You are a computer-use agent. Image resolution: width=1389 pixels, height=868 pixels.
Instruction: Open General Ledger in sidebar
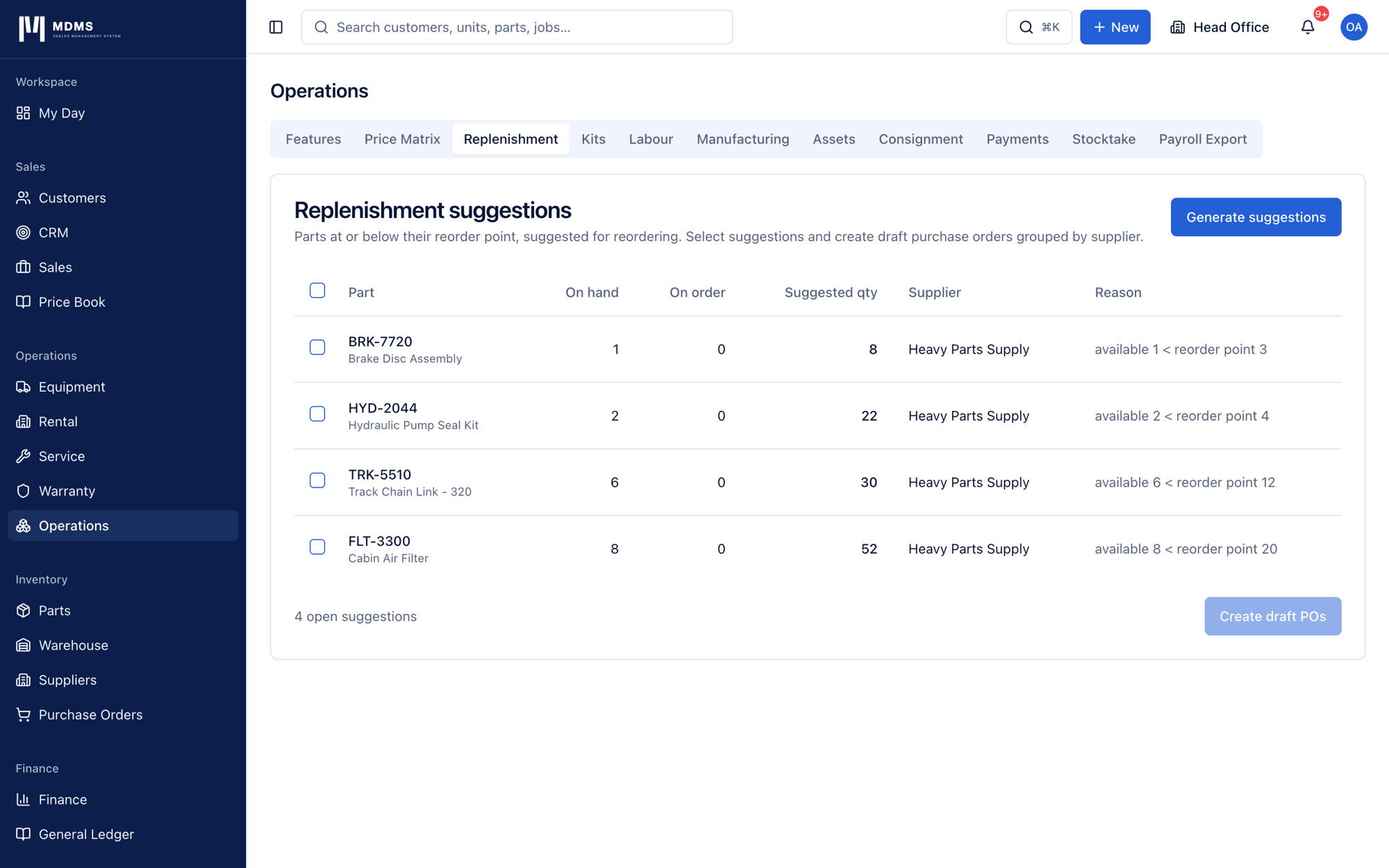tap(123, 834)
